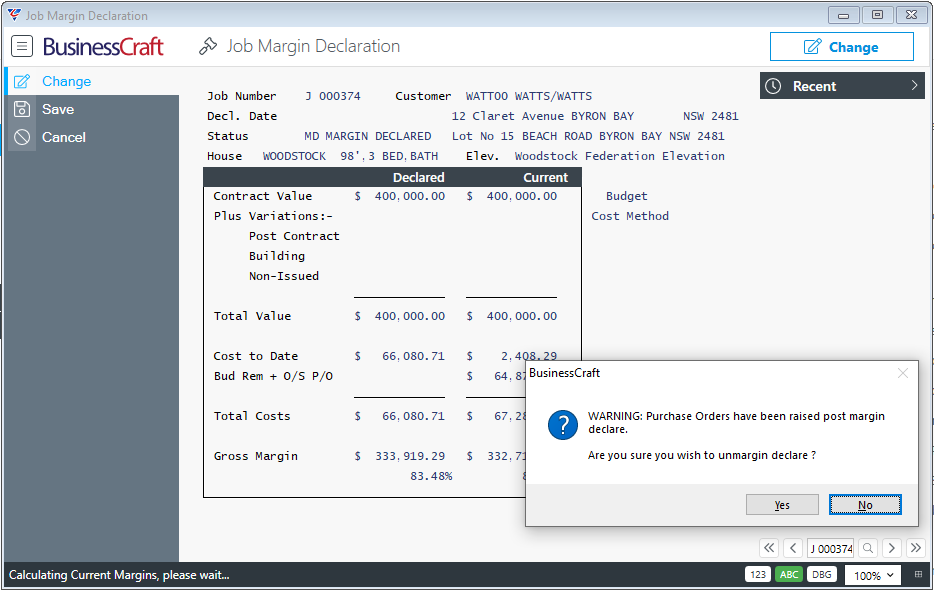
Task: Click the 83.48% margin percentage
Action: [431, 476]
